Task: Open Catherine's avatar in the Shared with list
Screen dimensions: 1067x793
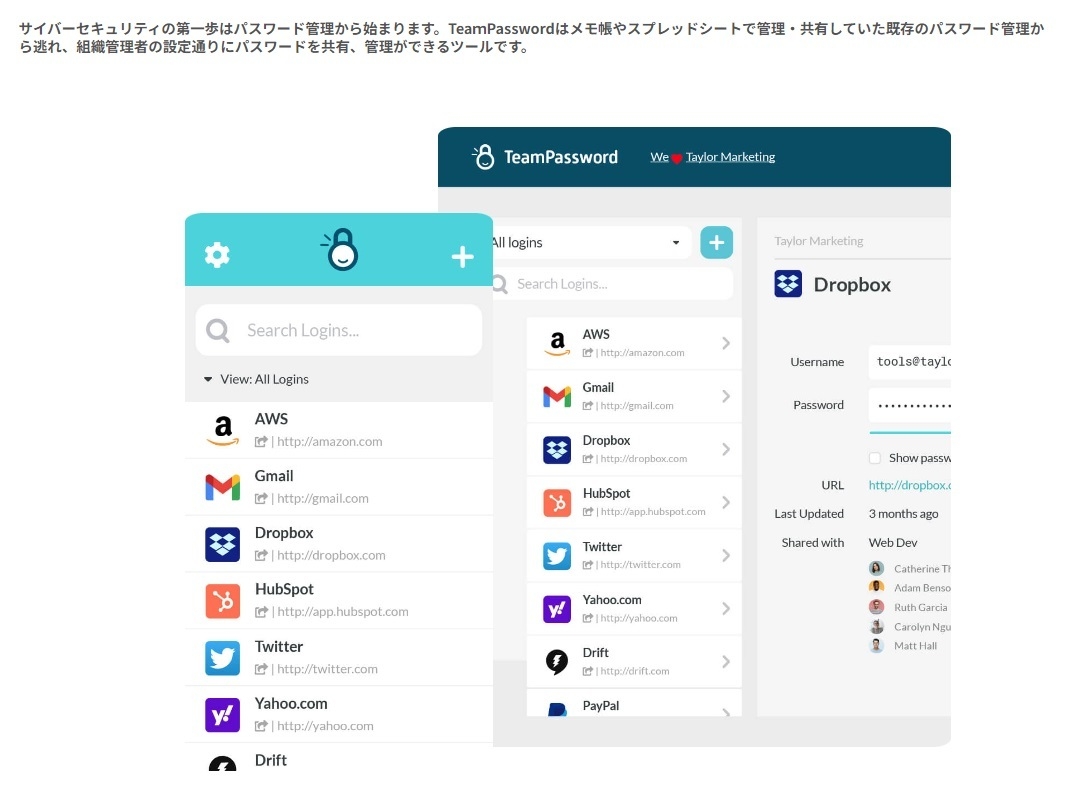Action: [876, 567]
